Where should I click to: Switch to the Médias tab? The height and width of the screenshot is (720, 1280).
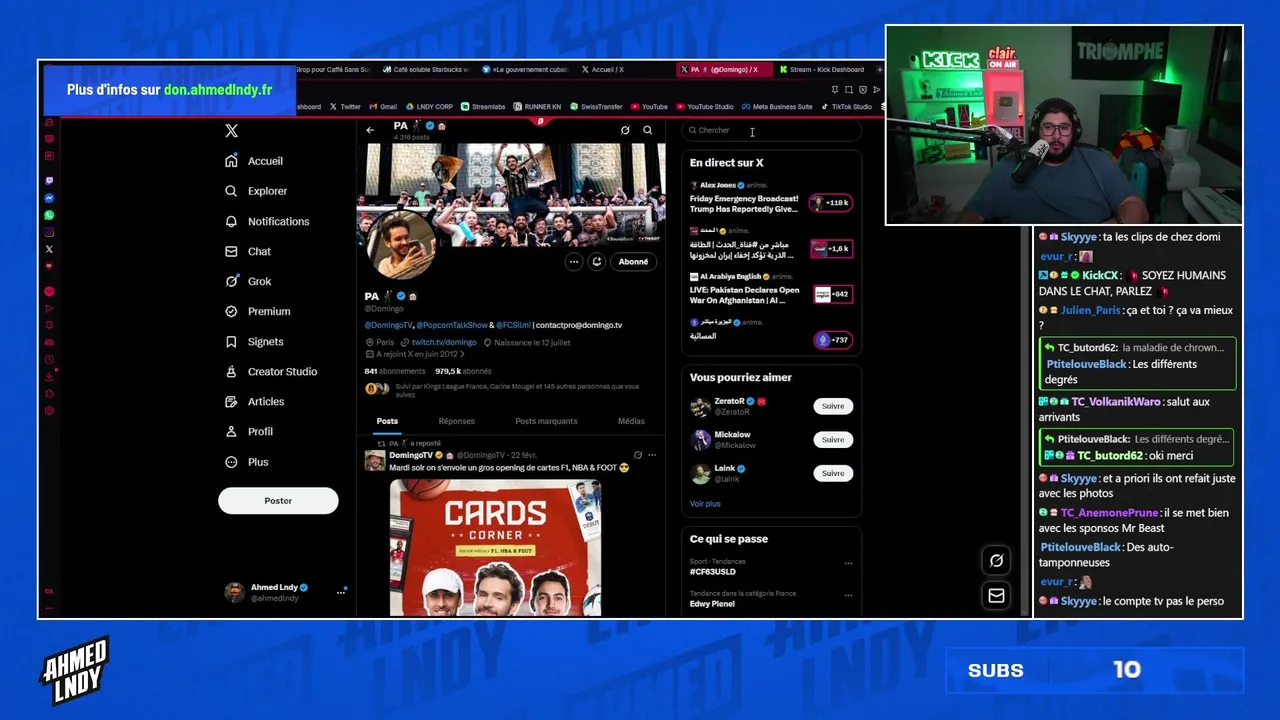click(x=631, y=421)
